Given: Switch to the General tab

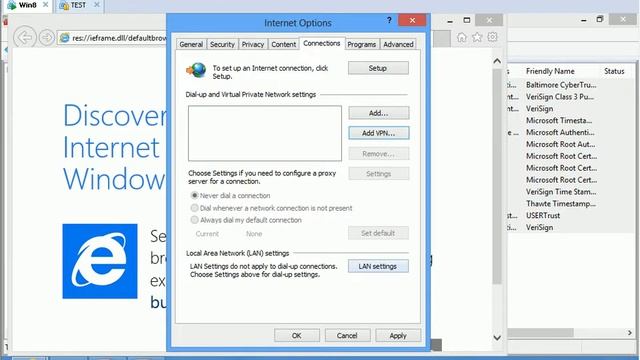Looking at the screenshot, I should (x=191, y=44).
